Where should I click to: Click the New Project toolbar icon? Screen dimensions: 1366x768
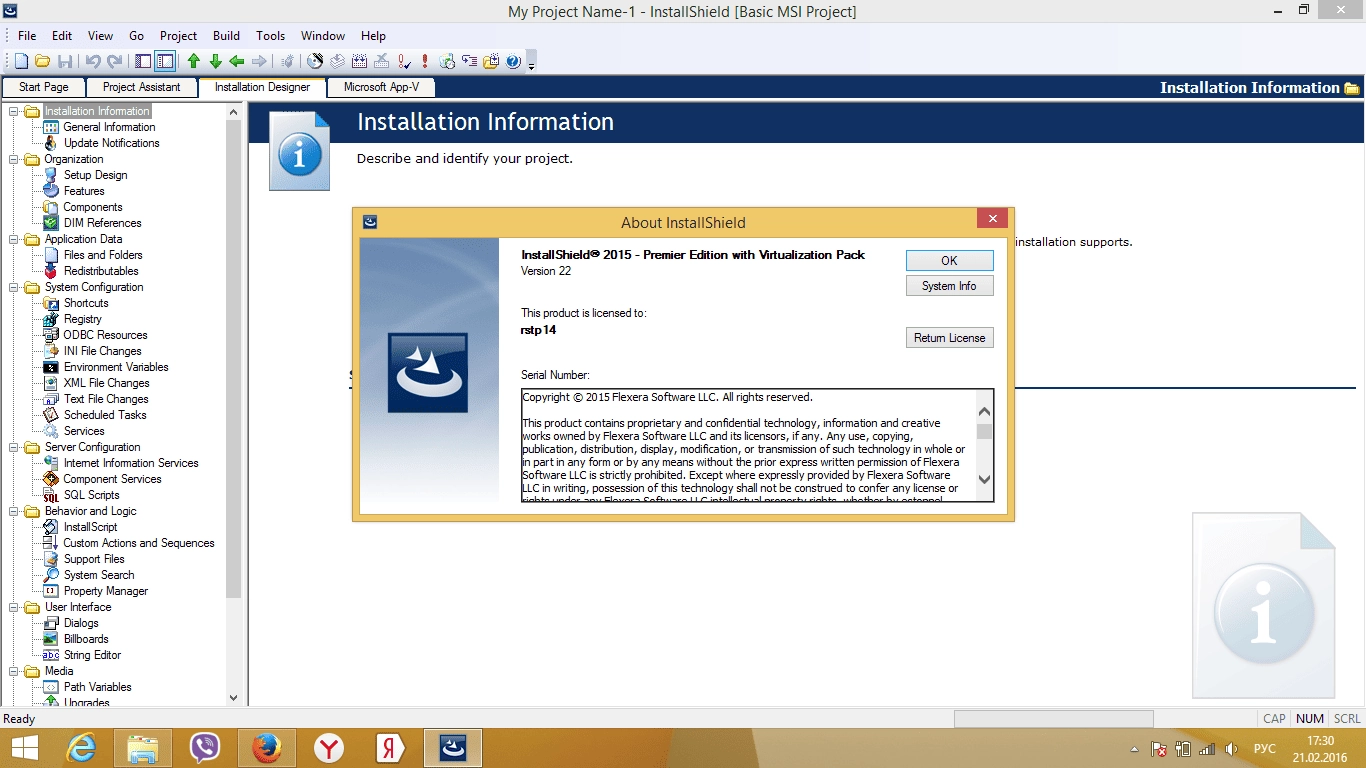(21, 61)
